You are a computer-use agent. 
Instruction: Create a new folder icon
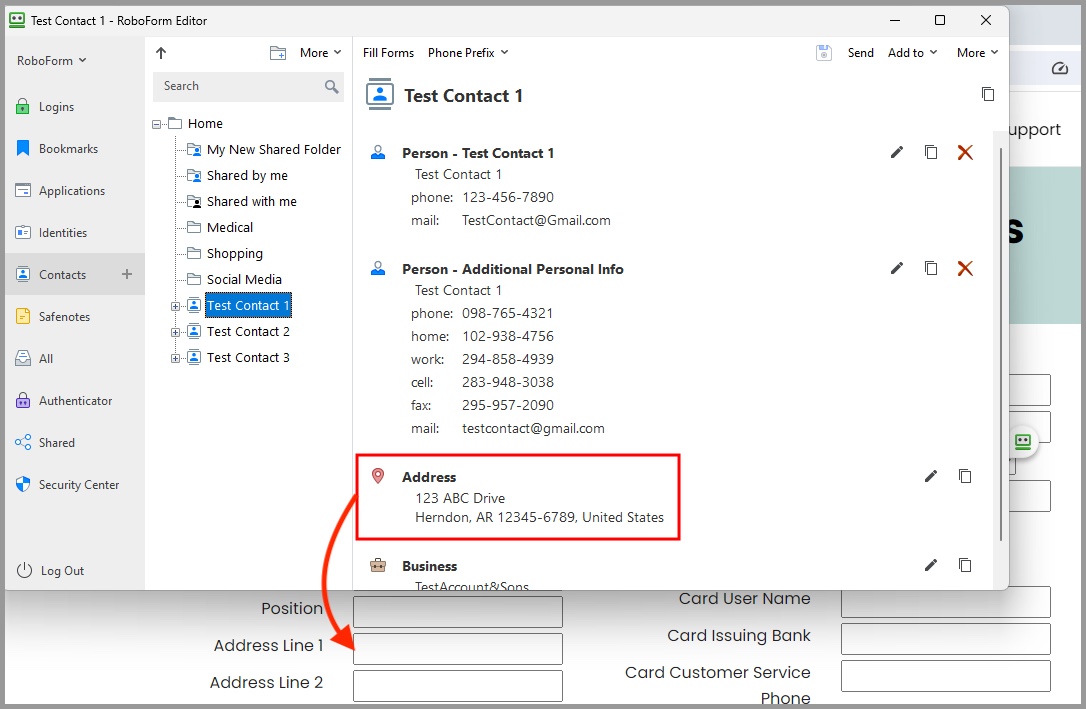coord(278,53)
